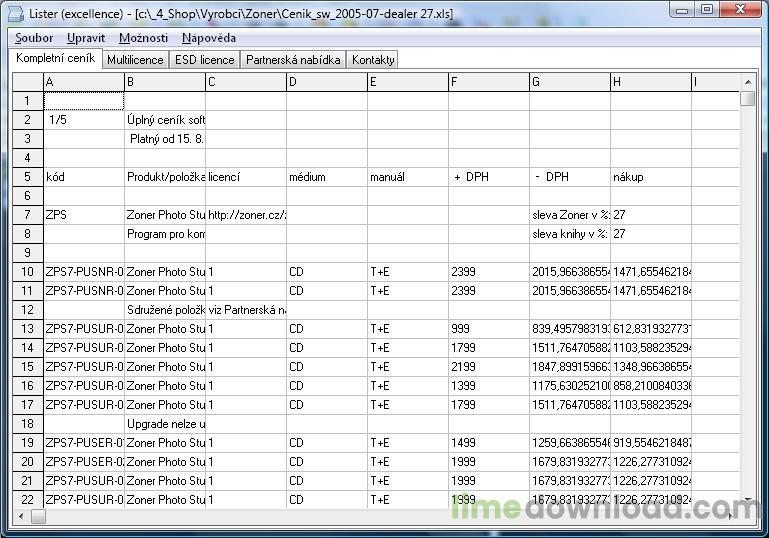Select column header F
This screenshot has width=769, height=538.
tap(488, 81)
